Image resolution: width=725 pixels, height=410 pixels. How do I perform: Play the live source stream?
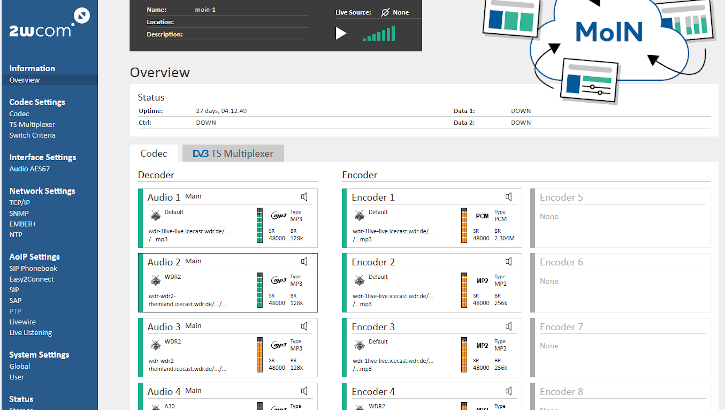click(341, 33)
